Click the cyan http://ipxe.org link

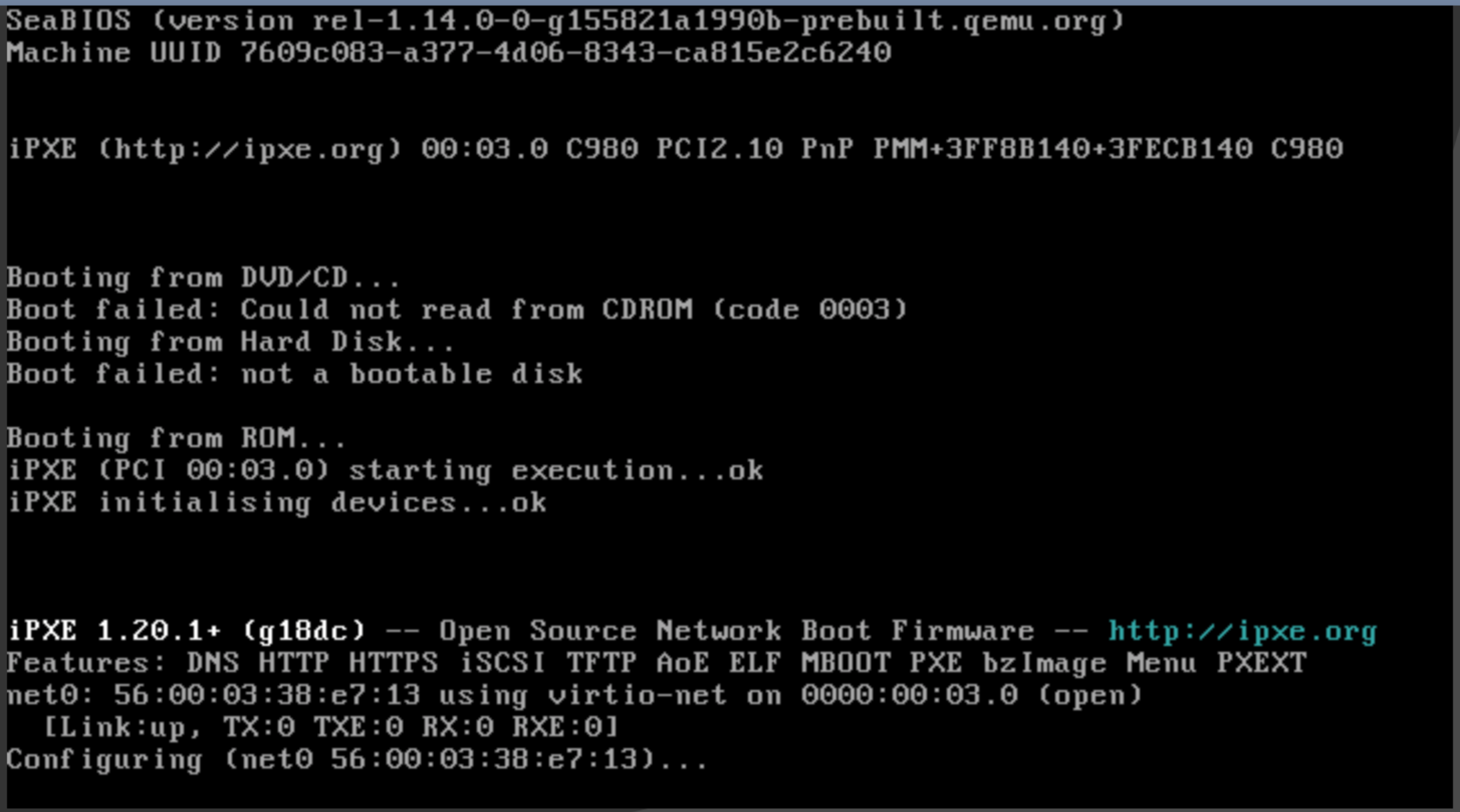point(1243,631)
